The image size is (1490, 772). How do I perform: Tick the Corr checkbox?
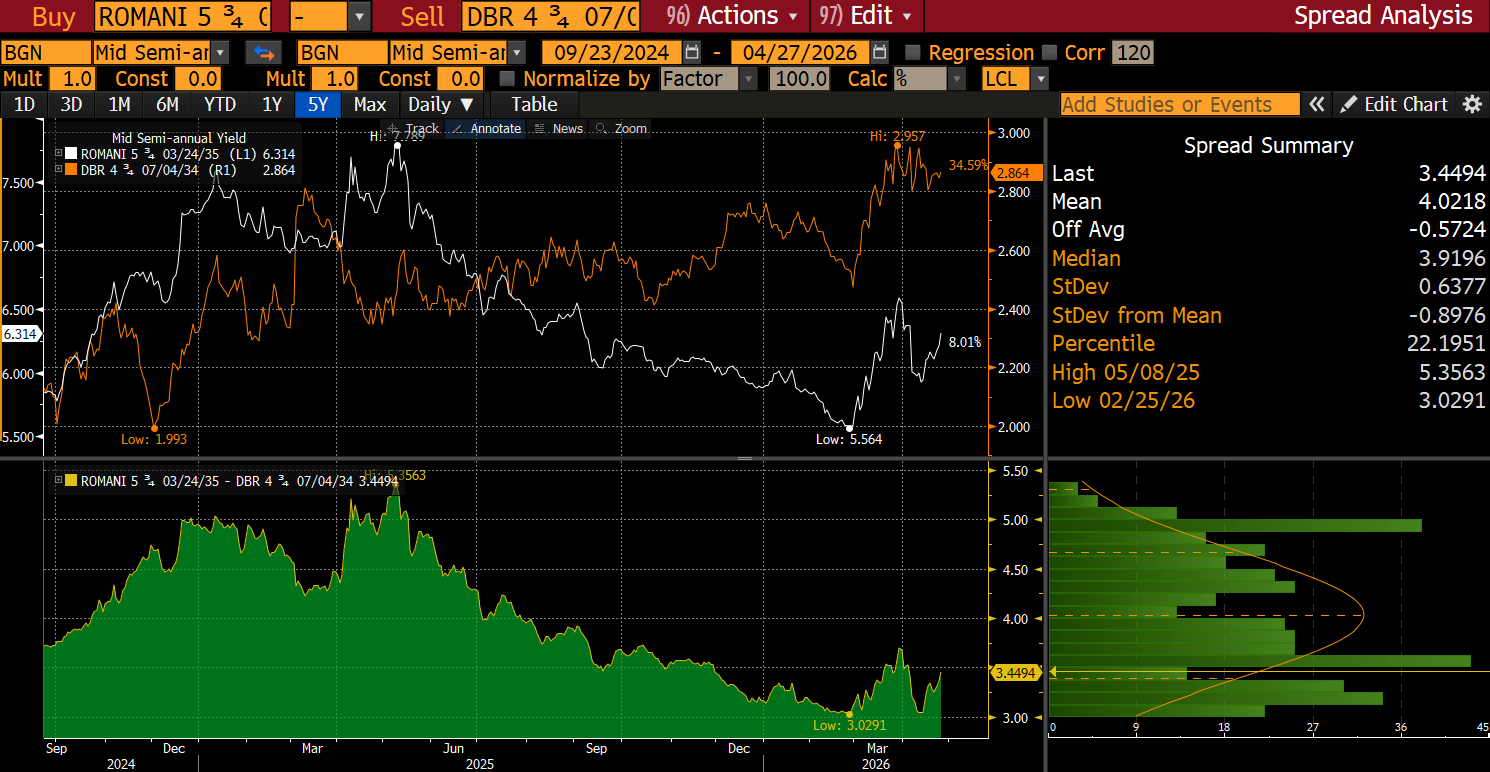1049,53
